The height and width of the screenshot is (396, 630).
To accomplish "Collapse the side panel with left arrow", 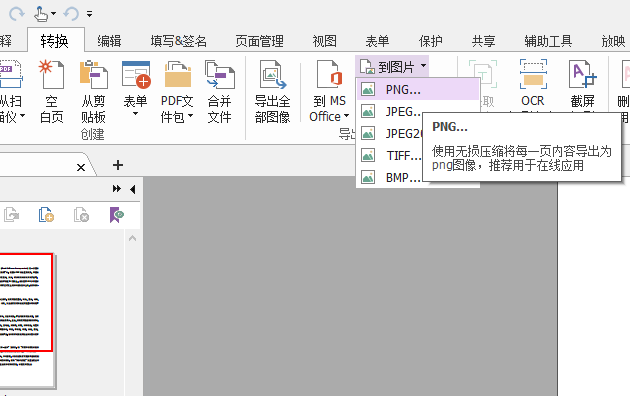I will click(133, 189).
